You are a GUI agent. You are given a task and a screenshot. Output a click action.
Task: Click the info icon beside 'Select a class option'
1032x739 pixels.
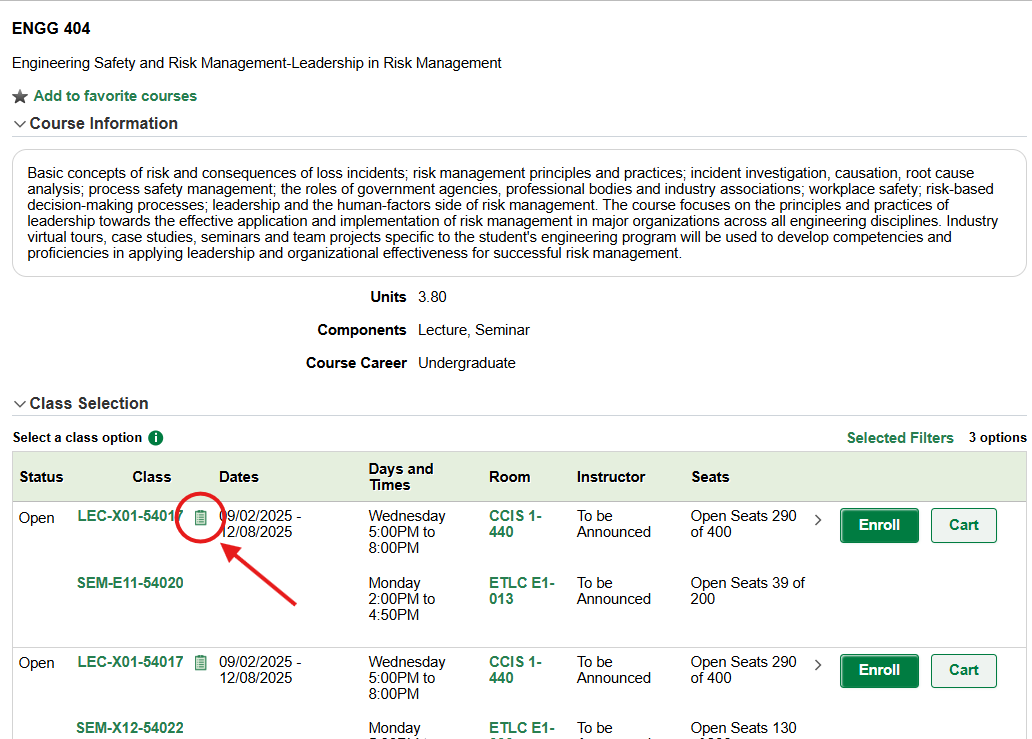[x=158, y=437]
